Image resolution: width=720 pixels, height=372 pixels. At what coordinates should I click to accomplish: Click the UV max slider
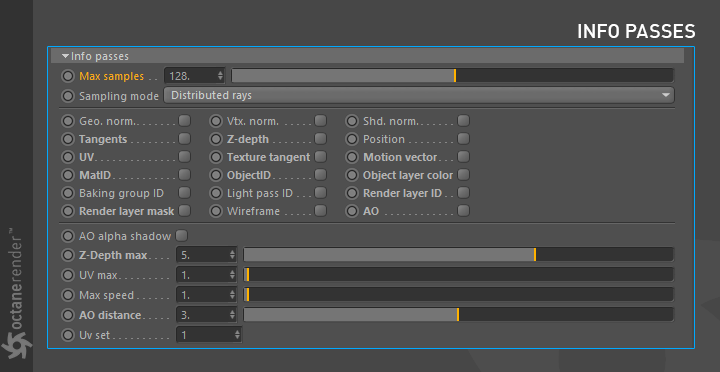458,275
